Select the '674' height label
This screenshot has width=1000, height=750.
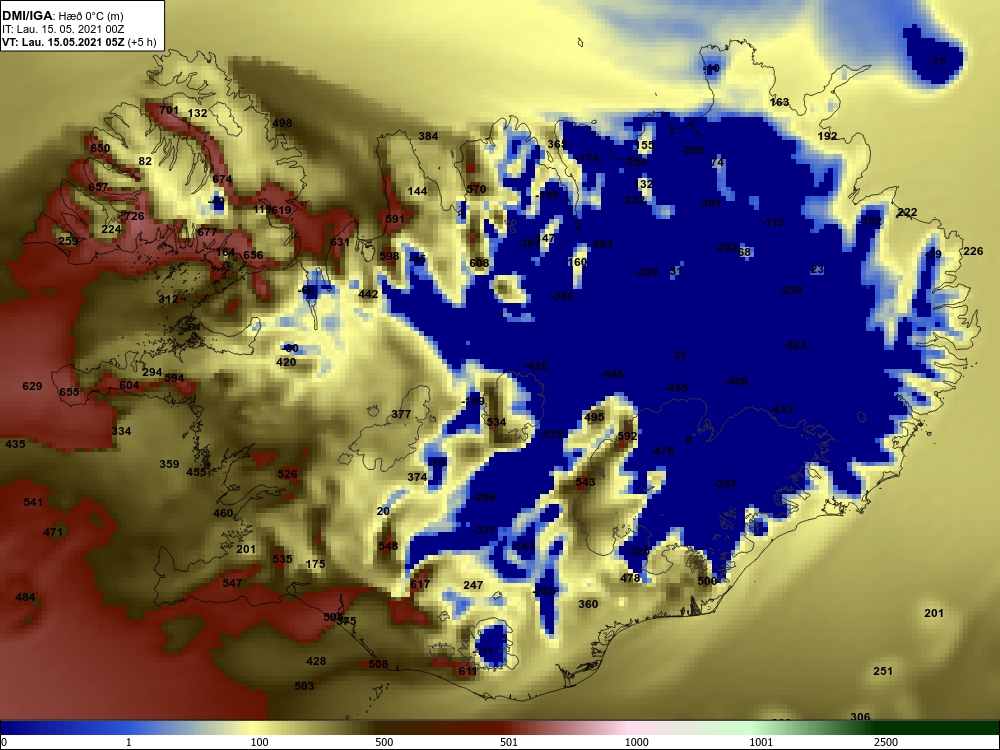pyautogui.click(x=222, y=179)
